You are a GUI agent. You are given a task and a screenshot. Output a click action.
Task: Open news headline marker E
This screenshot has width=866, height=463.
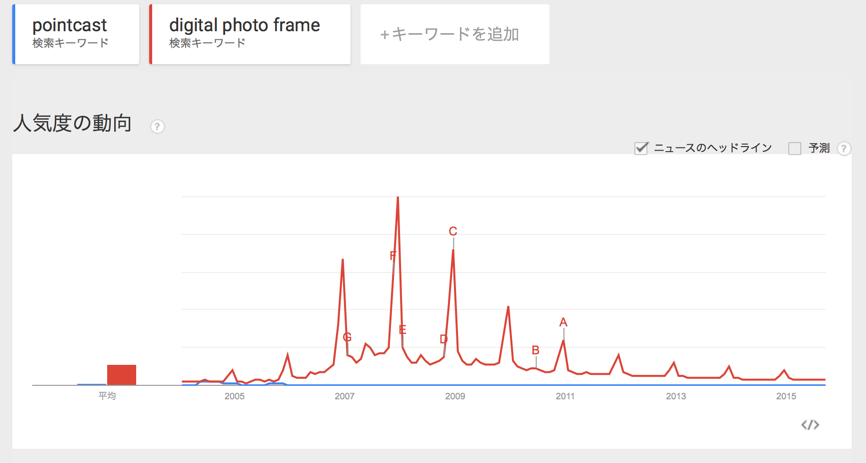pyautogui.click(x=403, y=330)
